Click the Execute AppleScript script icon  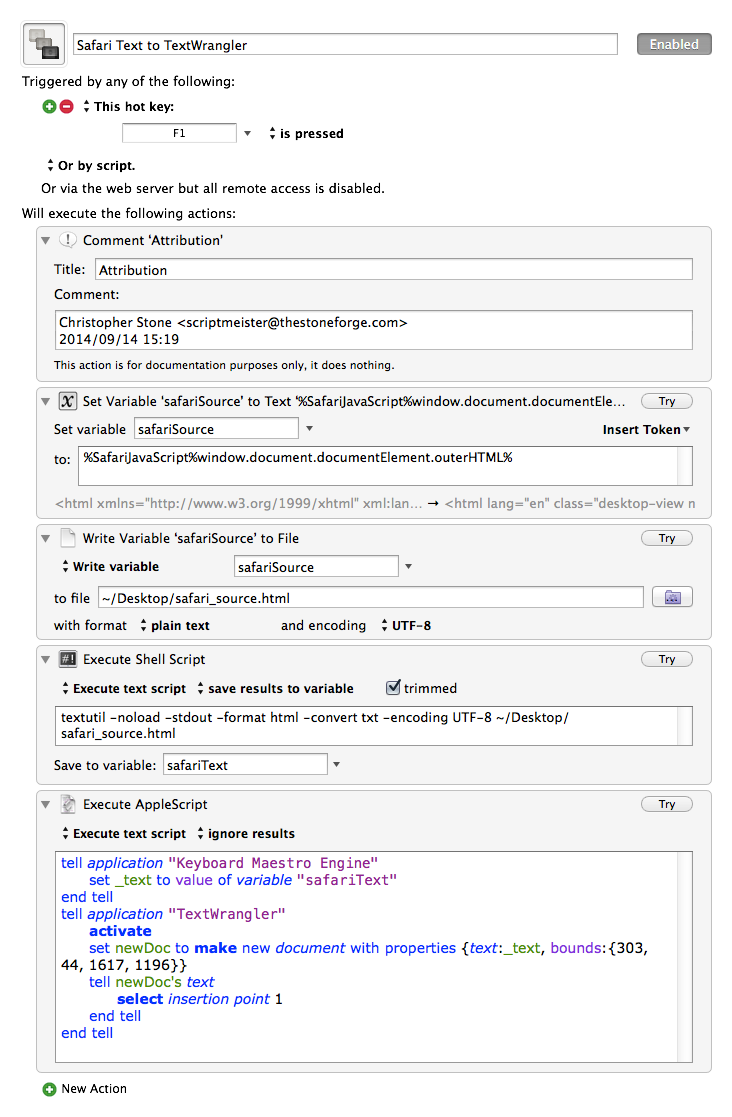[x=68, y=804]
